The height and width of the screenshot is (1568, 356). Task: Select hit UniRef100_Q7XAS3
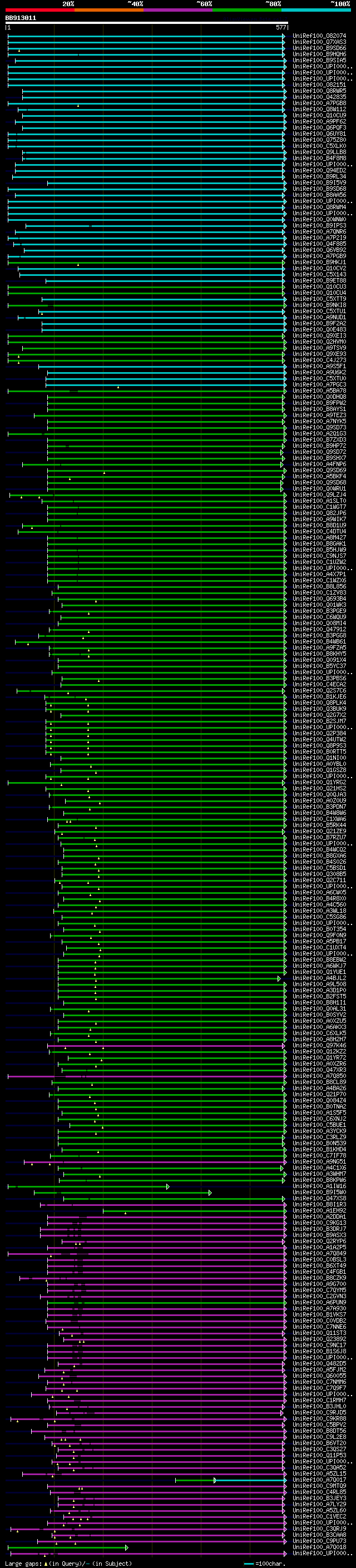319,42
